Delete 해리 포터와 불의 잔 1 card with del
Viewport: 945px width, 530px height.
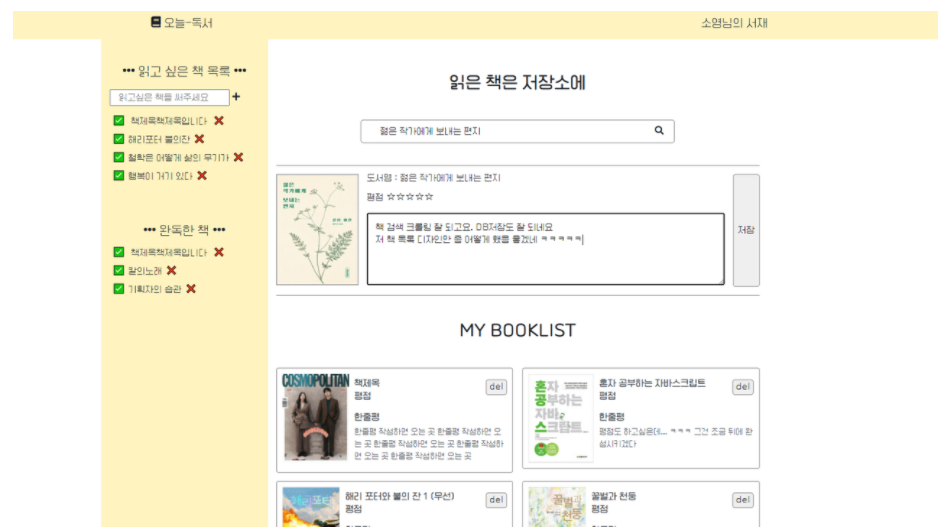(496, 500)
